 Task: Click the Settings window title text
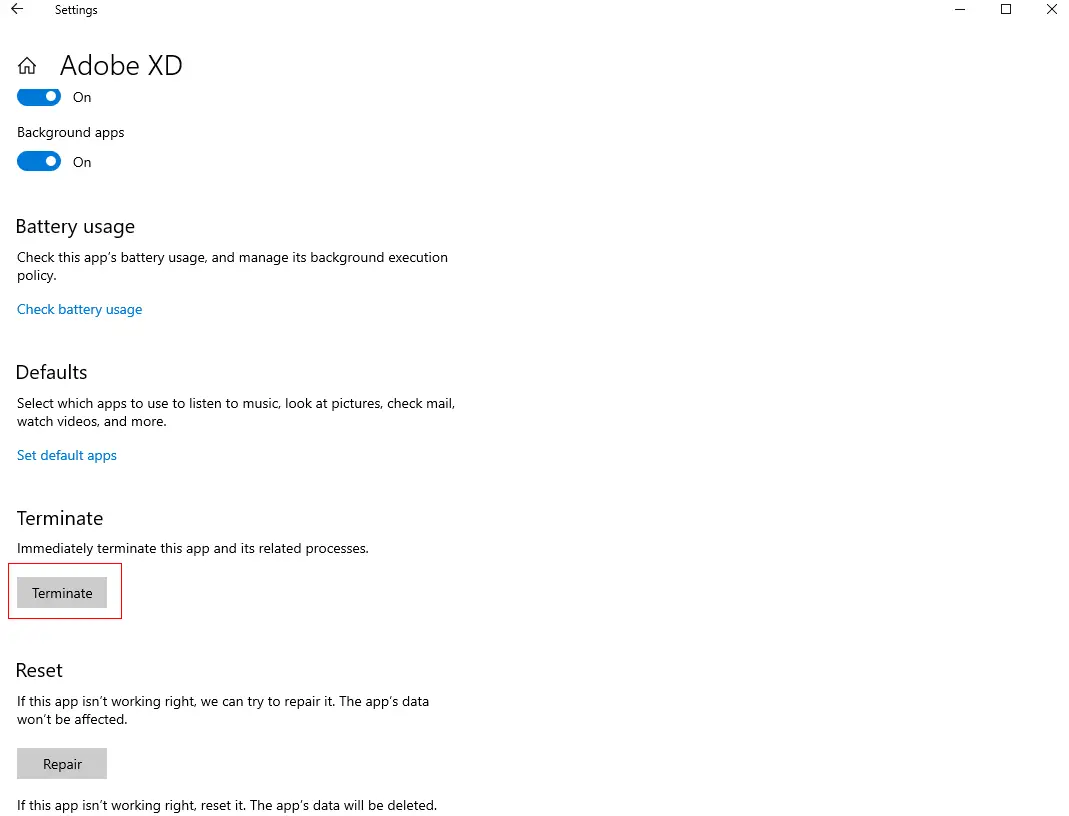coord(76,10)
